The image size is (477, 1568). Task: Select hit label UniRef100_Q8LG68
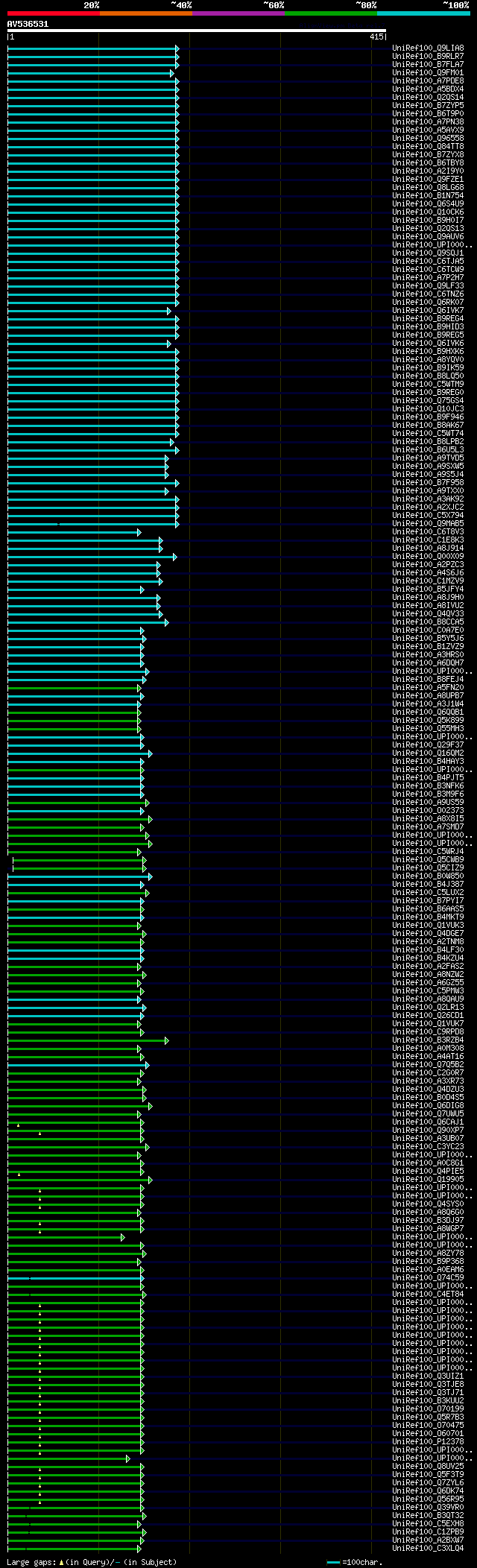click(x=428, y=188)
